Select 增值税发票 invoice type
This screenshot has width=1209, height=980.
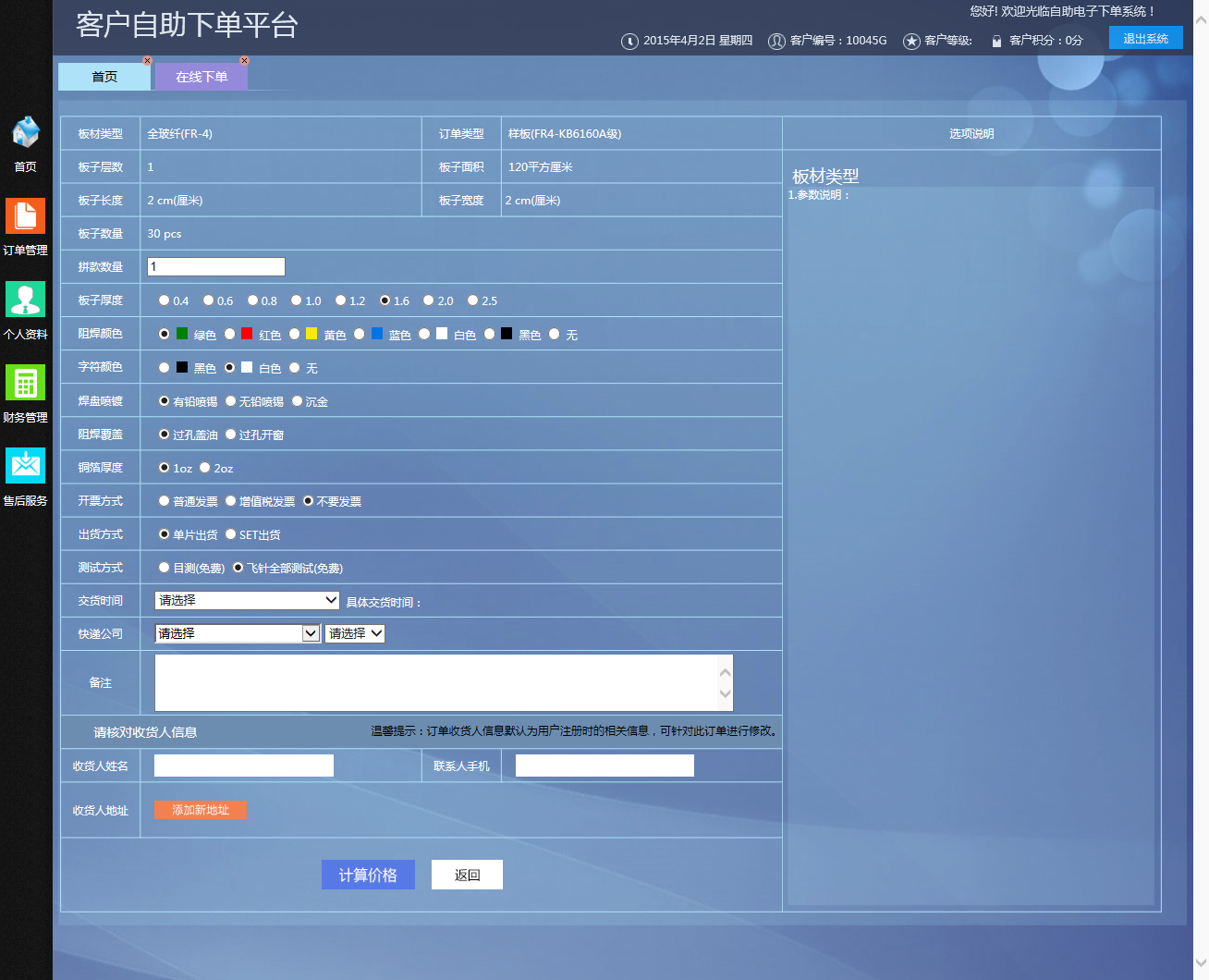click(231, 501)
